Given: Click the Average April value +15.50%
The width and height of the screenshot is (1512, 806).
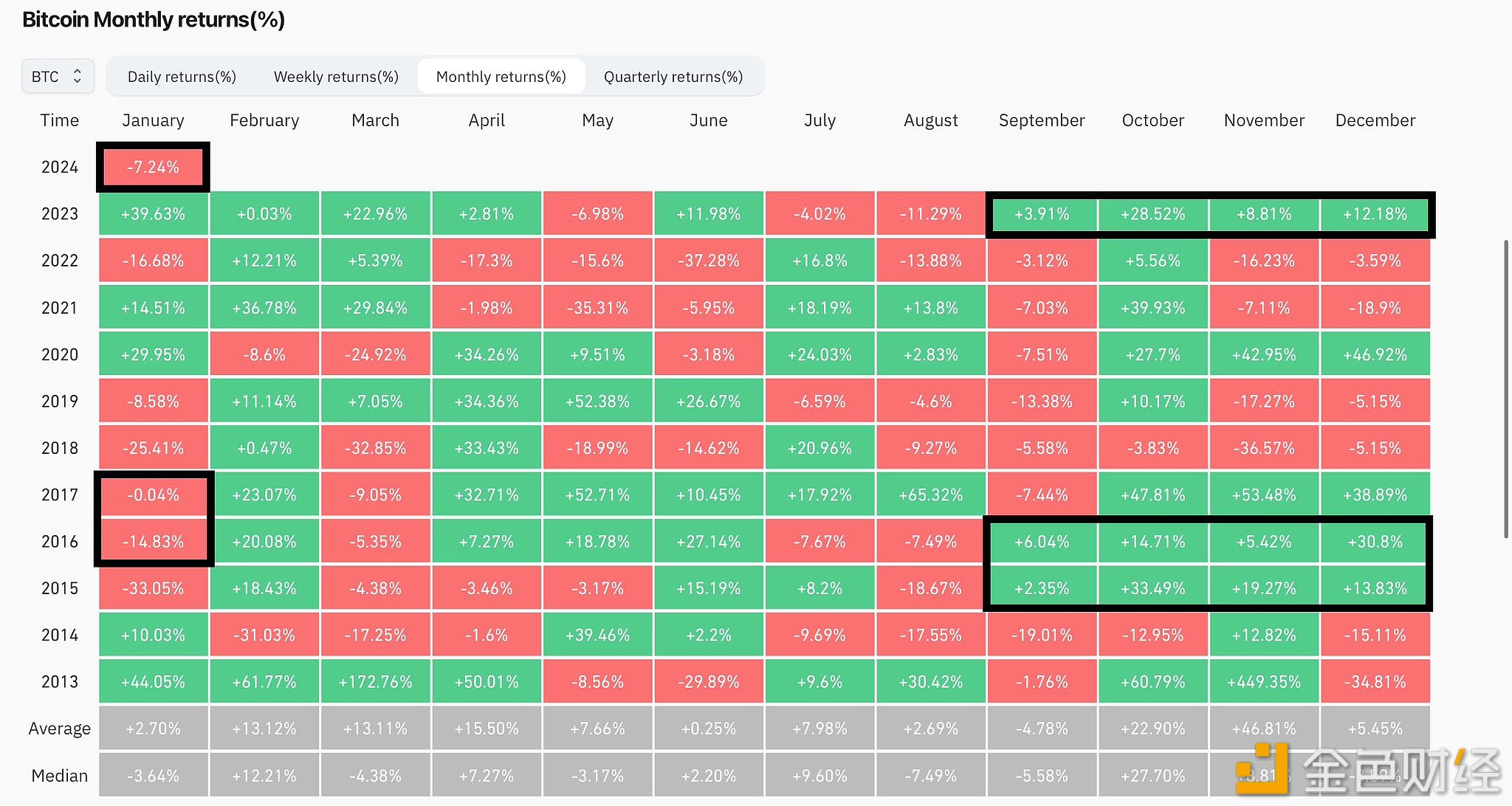Looking at the screenshot, I should [487, 728].
